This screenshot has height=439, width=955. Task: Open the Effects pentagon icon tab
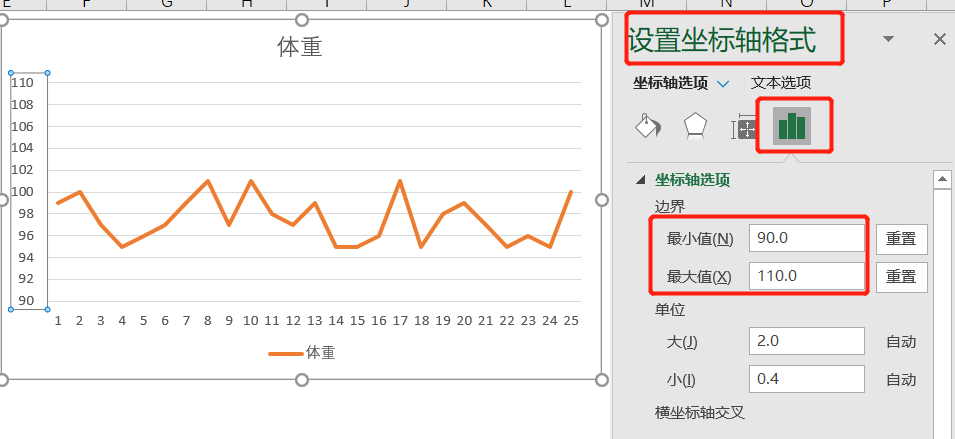[x=695, y=127]
